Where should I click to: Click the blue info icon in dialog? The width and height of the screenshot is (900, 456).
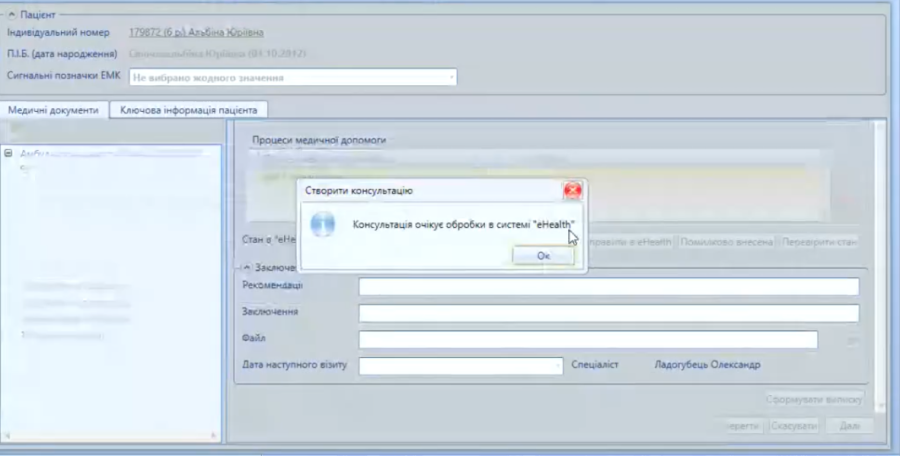(323, 224)
